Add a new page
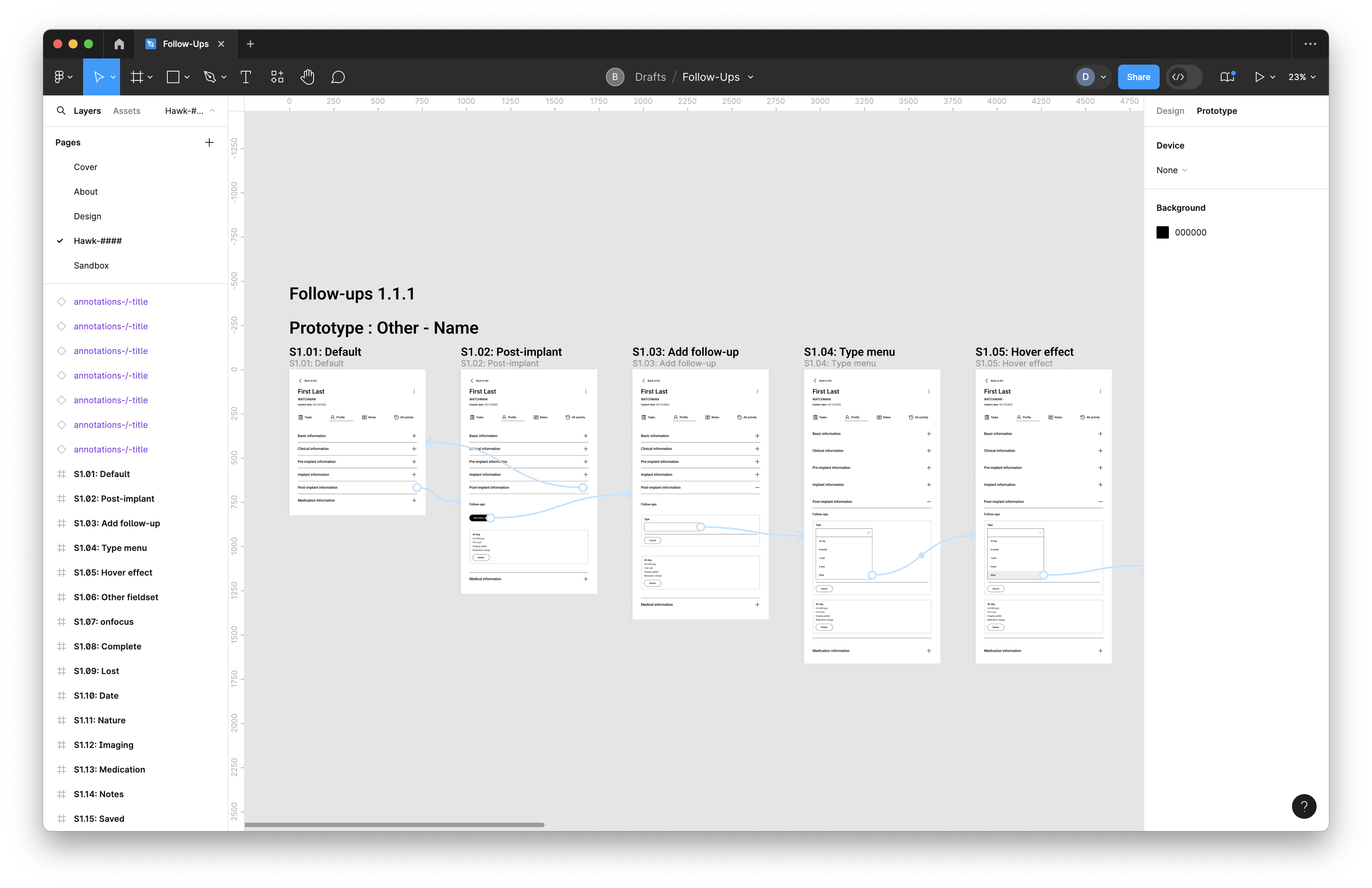The width and height of the screenshot is (1372, 888). coord(209,142)
